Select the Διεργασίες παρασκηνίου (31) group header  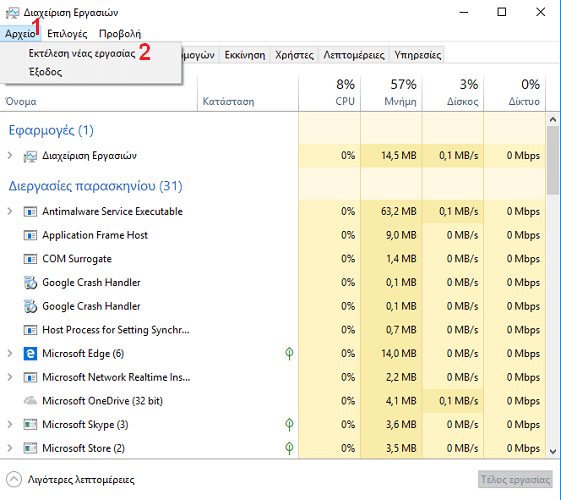95,186
